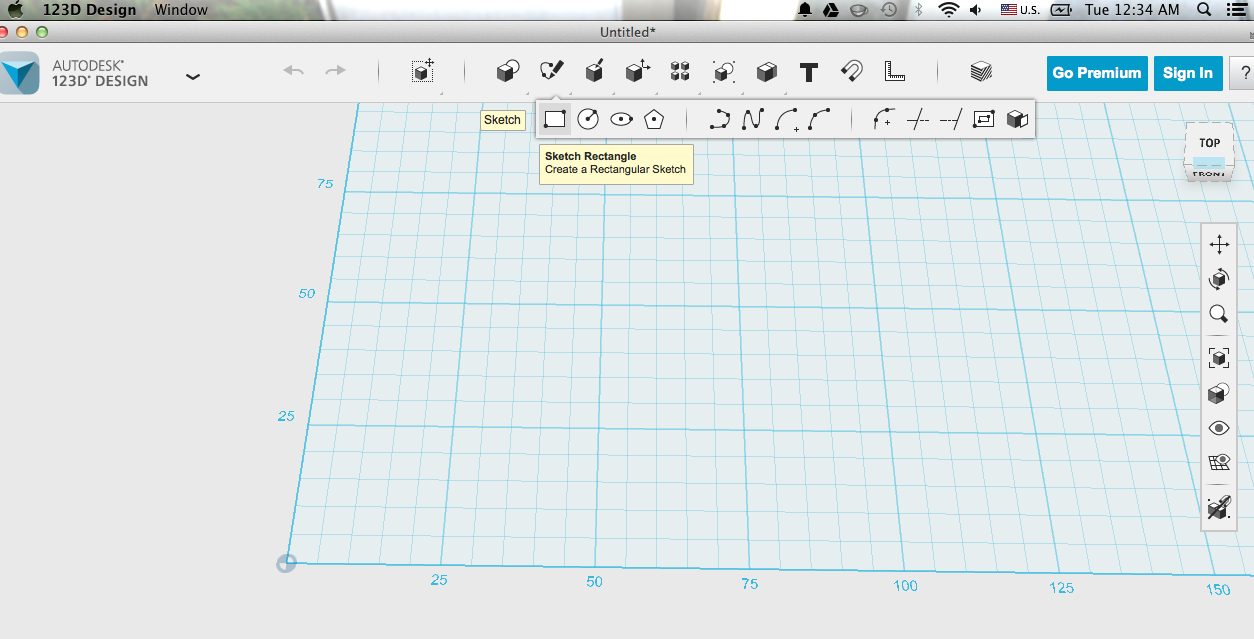Click the grid origin circle

pyautogui.click(x=286, y=563)
